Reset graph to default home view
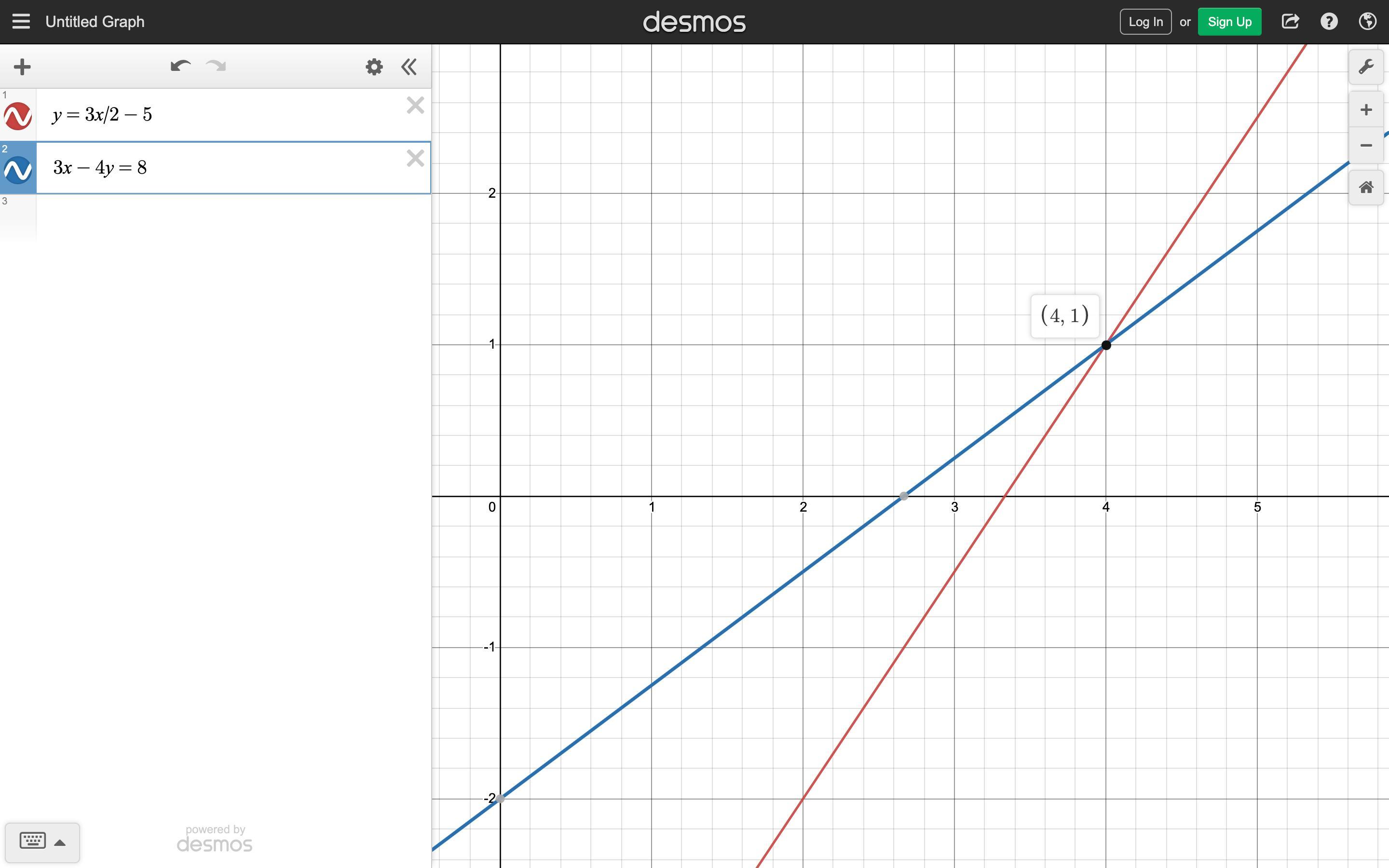This screenshot has width=1389, height=868. click(x=1365, y=187)
